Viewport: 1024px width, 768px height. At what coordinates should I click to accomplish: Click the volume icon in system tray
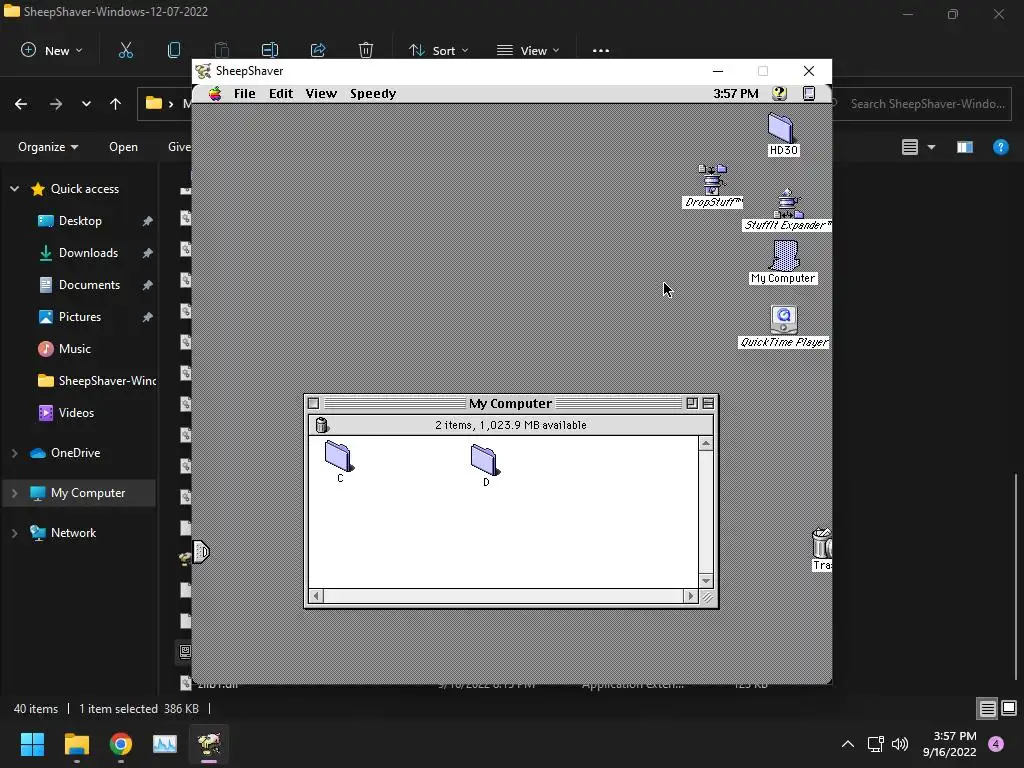[x=900, y=744]
